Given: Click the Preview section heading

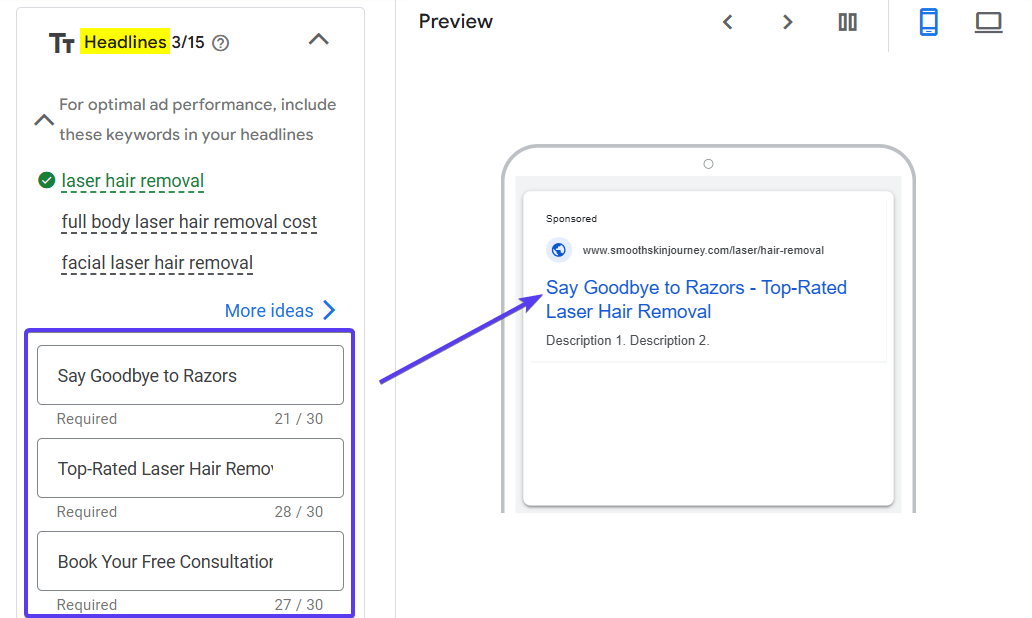Looking at the screenshot, I should (455, 21).
